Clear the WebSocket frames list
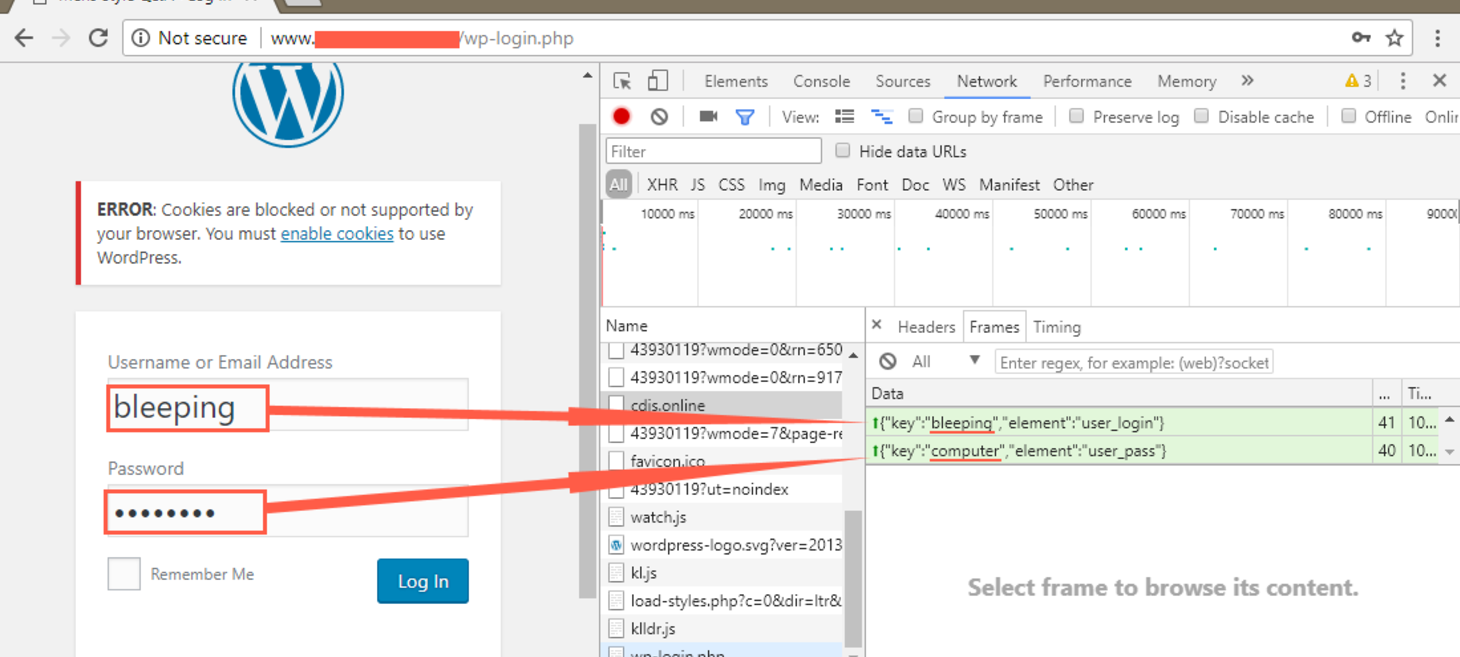This screenshot has height=657, width=1460. coord(888,362)
